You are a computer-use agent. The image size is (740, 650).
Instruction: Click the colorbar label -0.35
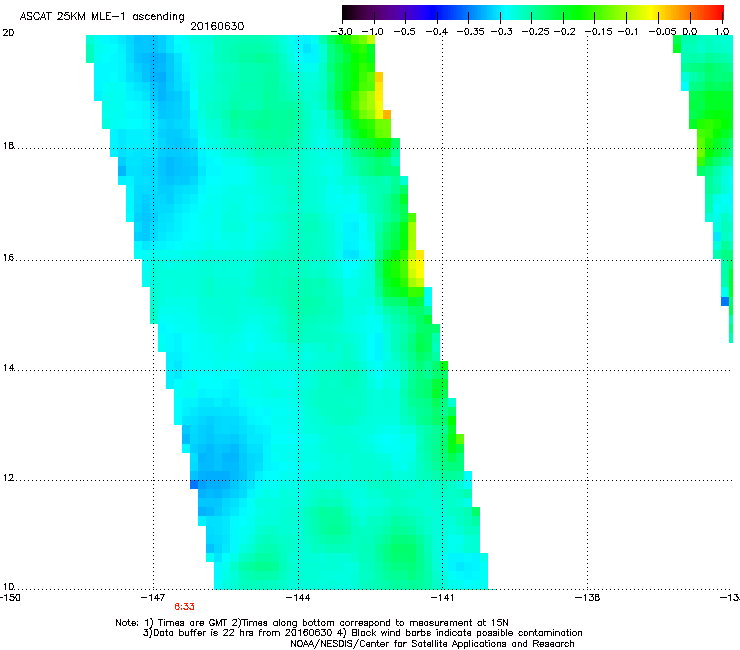[x=471, y=32]
